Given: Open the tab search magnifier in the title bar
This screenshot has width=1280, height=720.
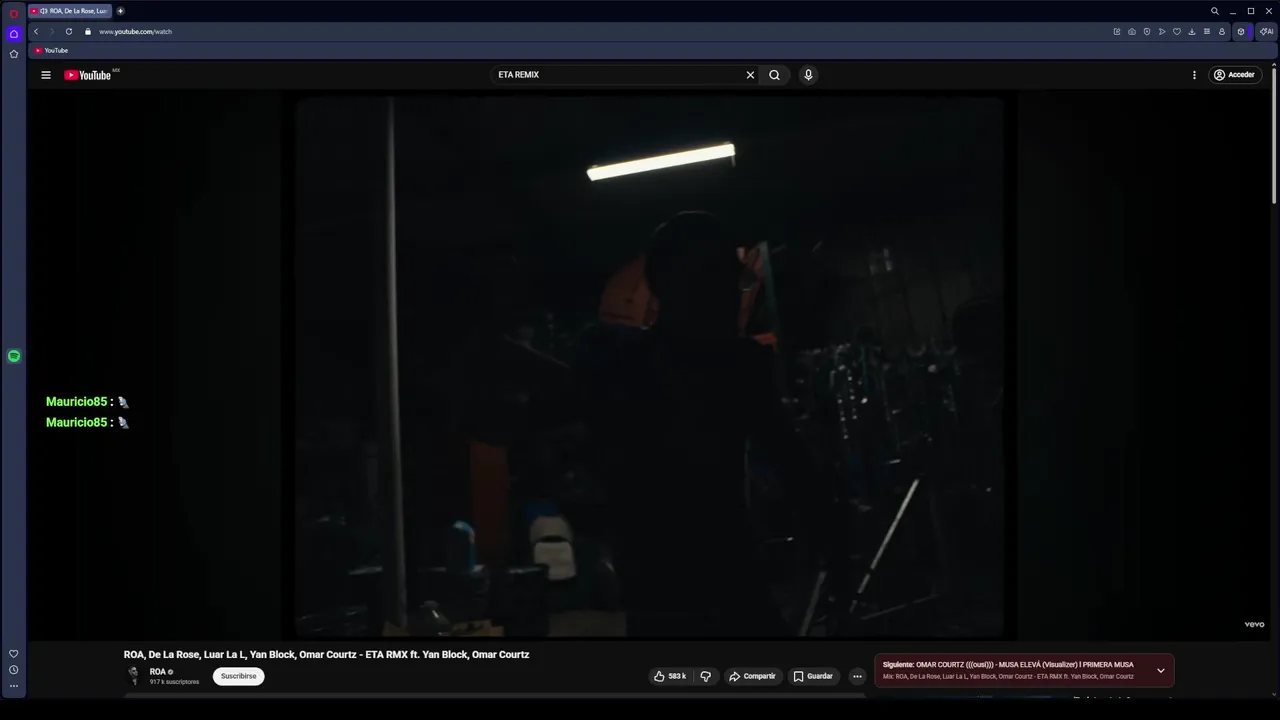Looking at the screenshot, I should coord(1215,11).
